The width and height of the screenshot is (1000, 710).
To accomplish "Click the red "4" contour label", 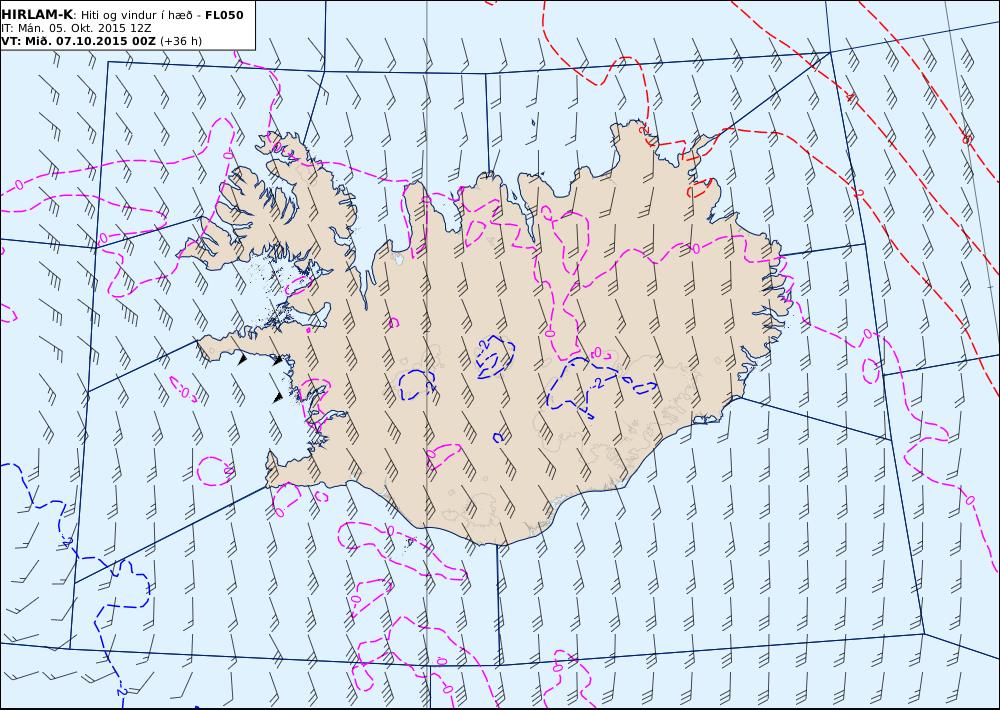I will [849, 97].
